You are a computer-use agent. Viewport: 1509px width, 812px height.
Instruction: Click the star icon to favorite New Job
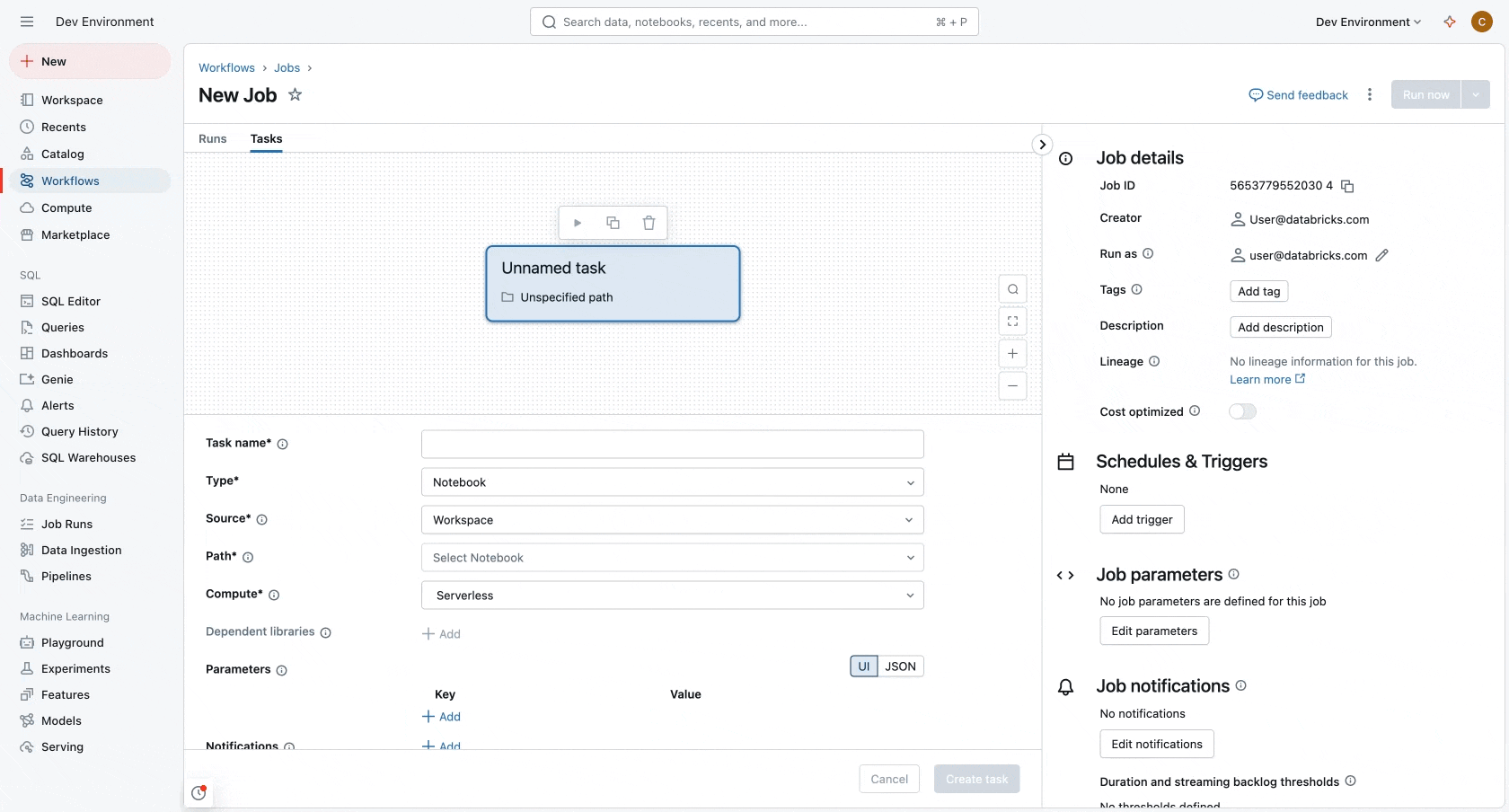[x=295, y=94]
